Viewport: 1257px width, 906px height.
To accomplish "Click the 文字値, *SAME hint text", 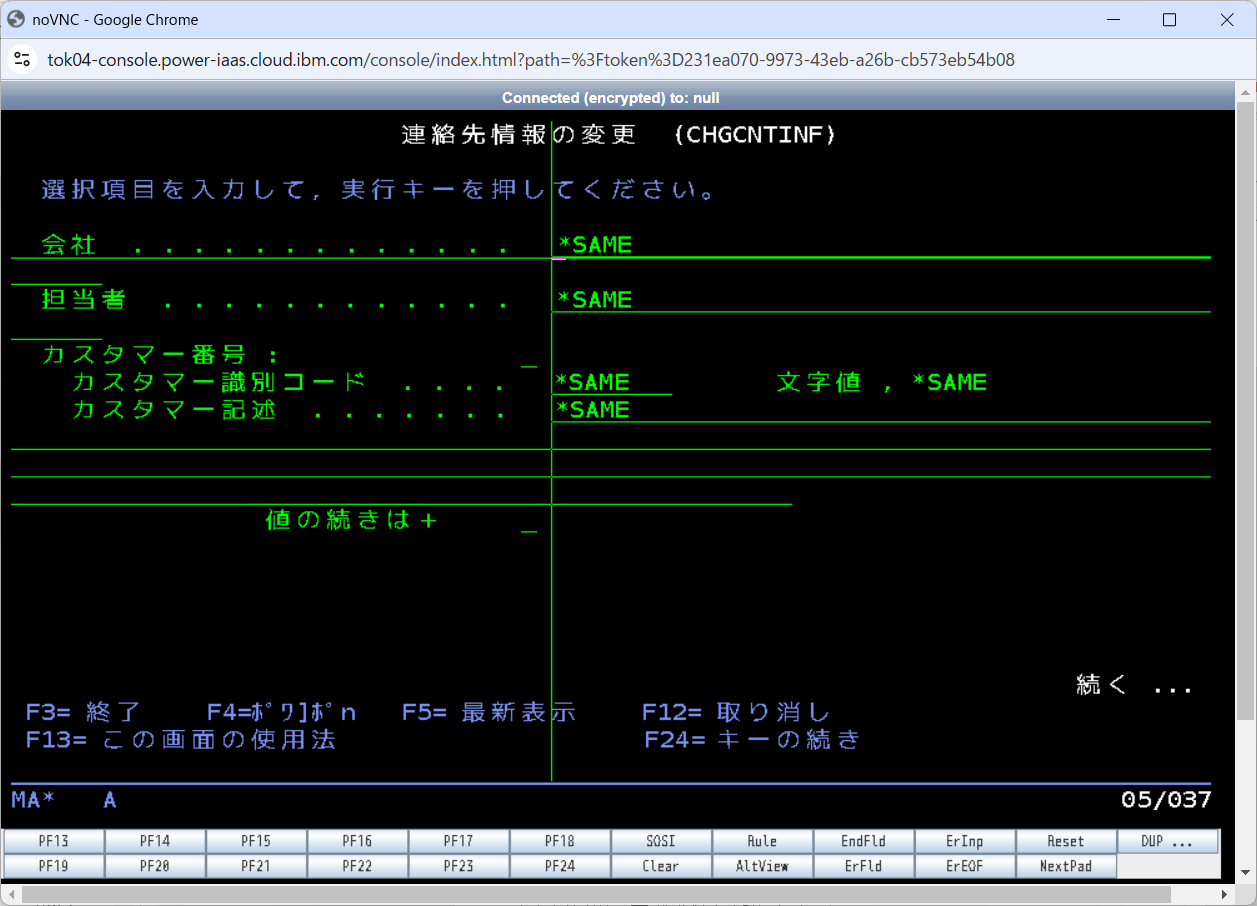I will (x=881, y=382).
